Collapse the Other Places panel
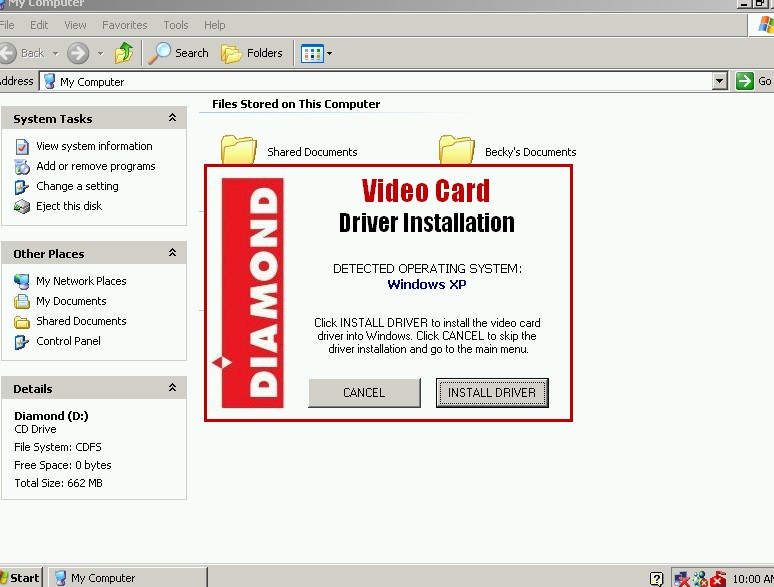The height and width of the screenshot is (587, 774). click(x=172, y=253)
